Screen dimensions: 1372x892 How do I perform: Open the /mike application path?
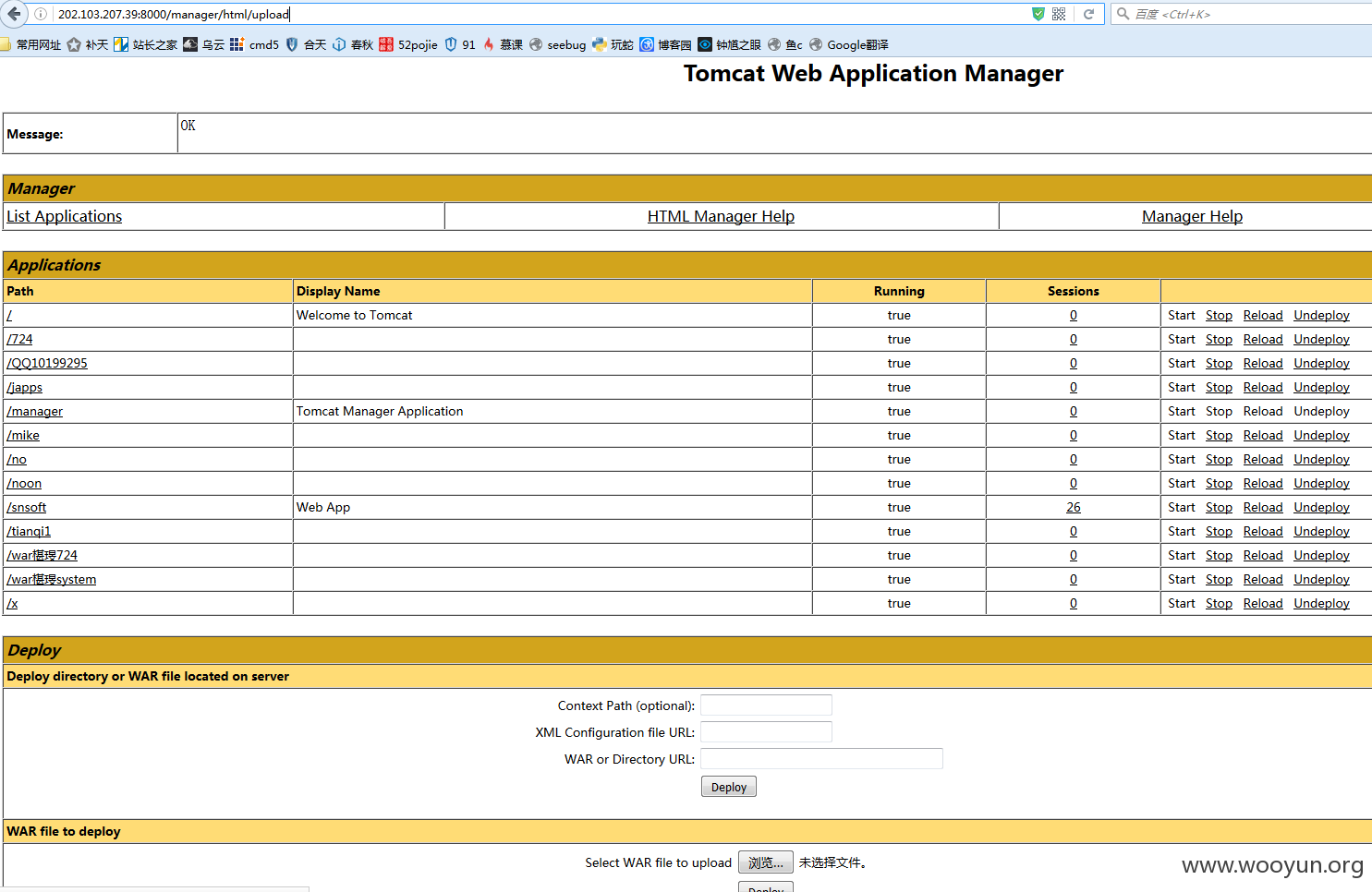point(23,435)
